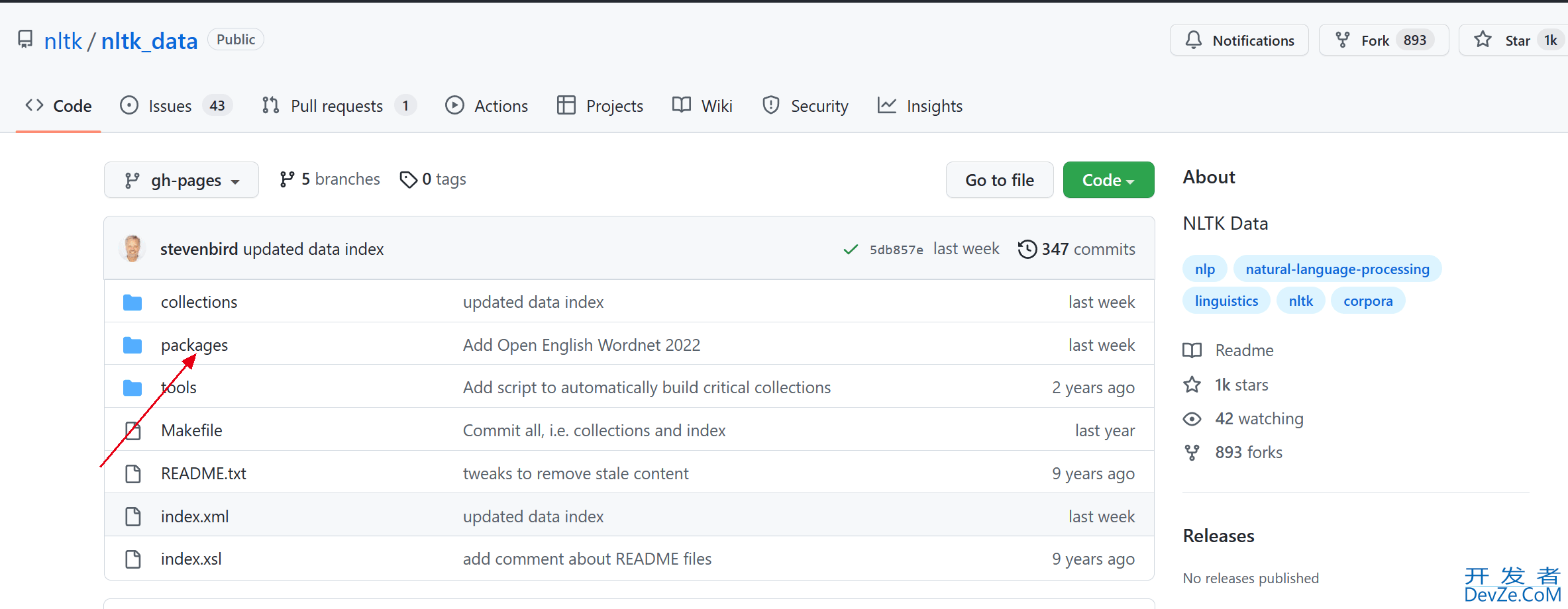The image size is (1568, 609).
Task: Click the packages folder icon
Action: click(132, 346)
